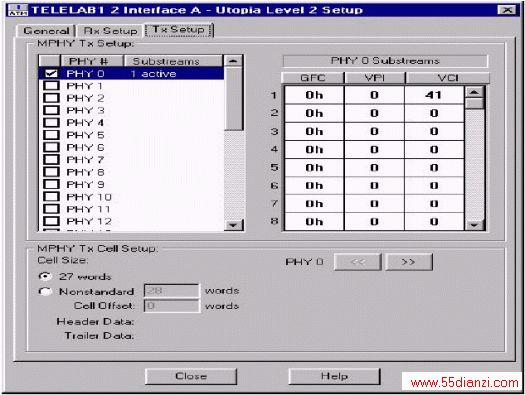Click the VPI cell in substream row 1
The image size is (525, 395).
tap(374, 95)
